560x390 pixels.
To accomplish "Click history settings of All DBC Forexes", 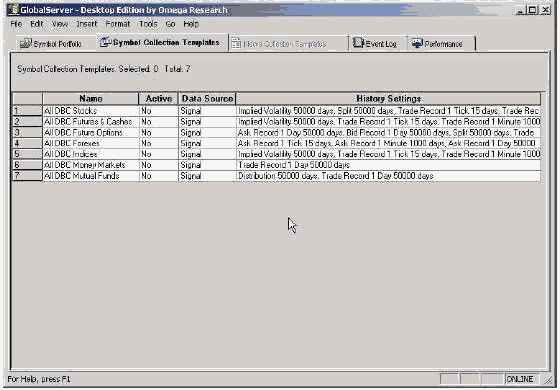I will click(x=389, y=143).
